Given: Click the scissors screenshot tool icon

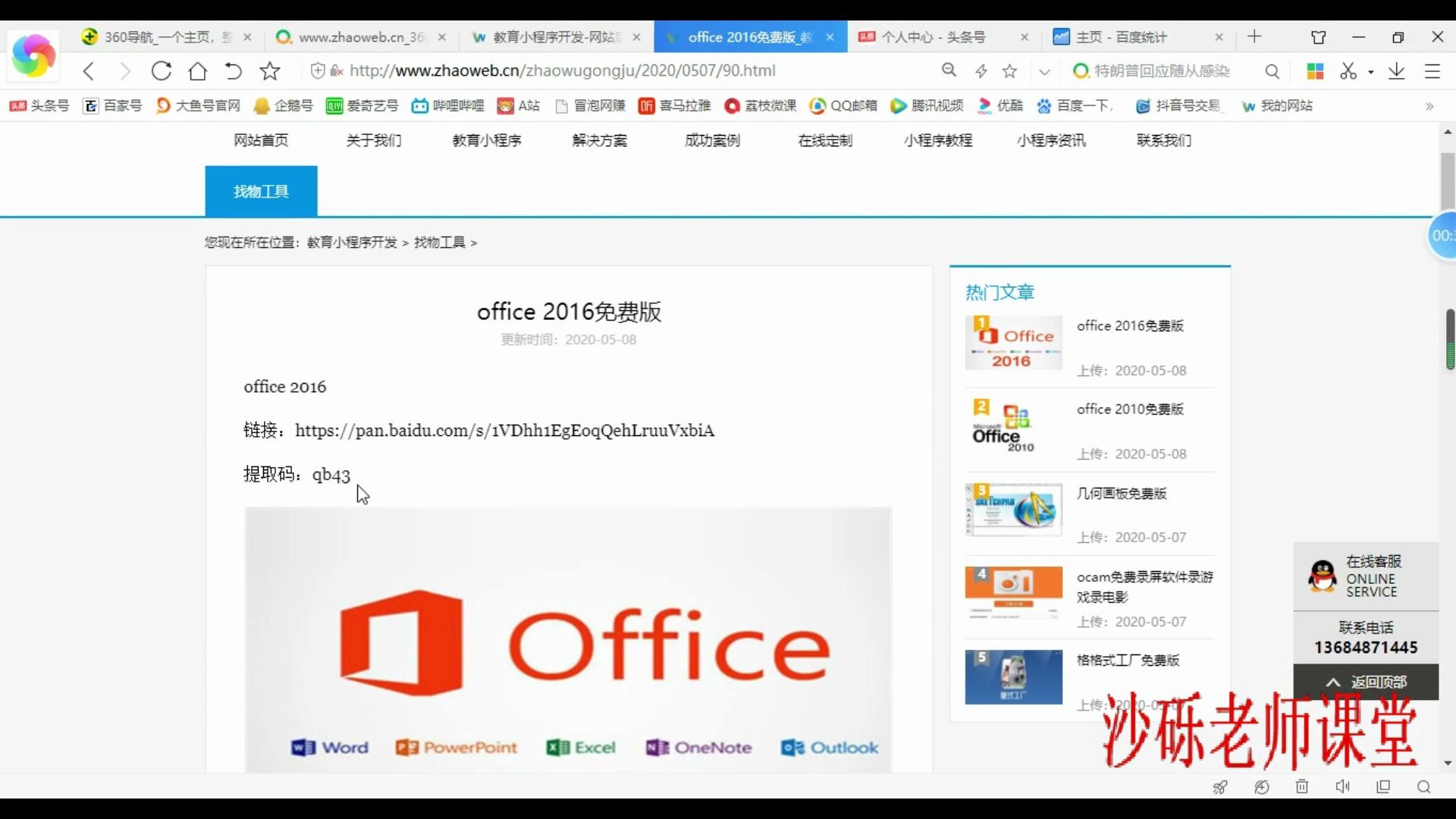Looking at the screenshot, I should [1348, 71].
